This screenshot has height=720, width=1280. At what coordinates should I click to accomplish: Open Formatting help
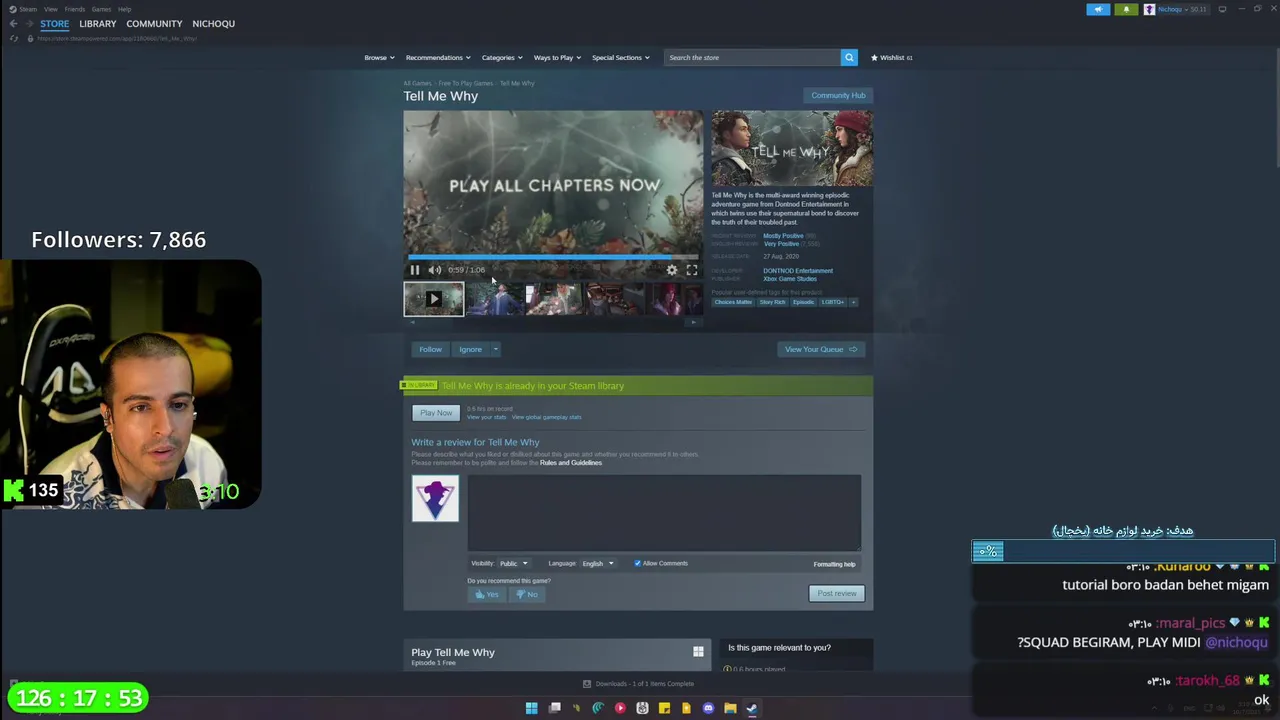pos(834,564)
